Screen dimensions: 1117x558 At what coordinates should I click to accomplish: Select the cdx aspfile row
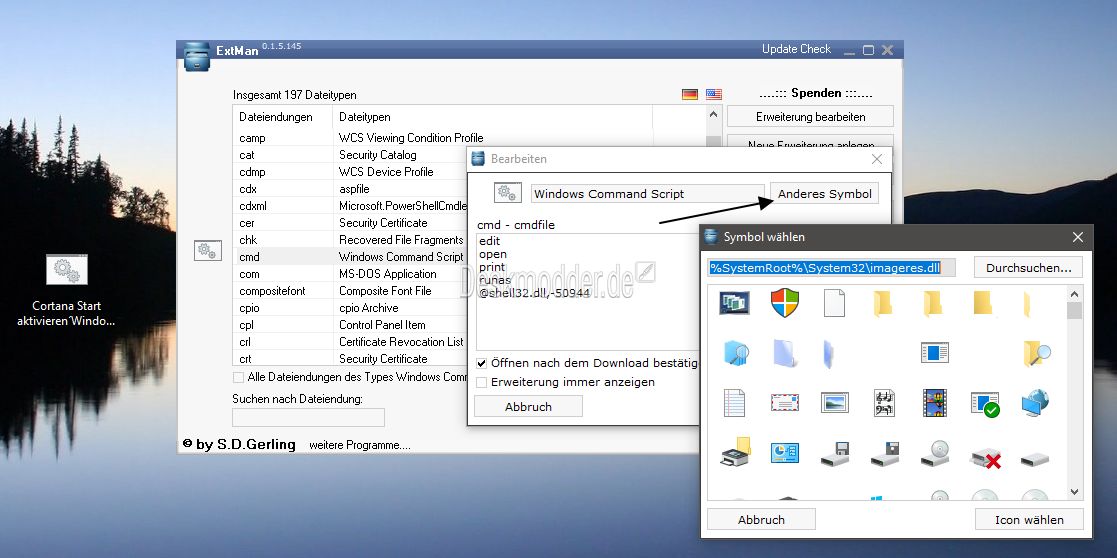[x=350, y=189]
